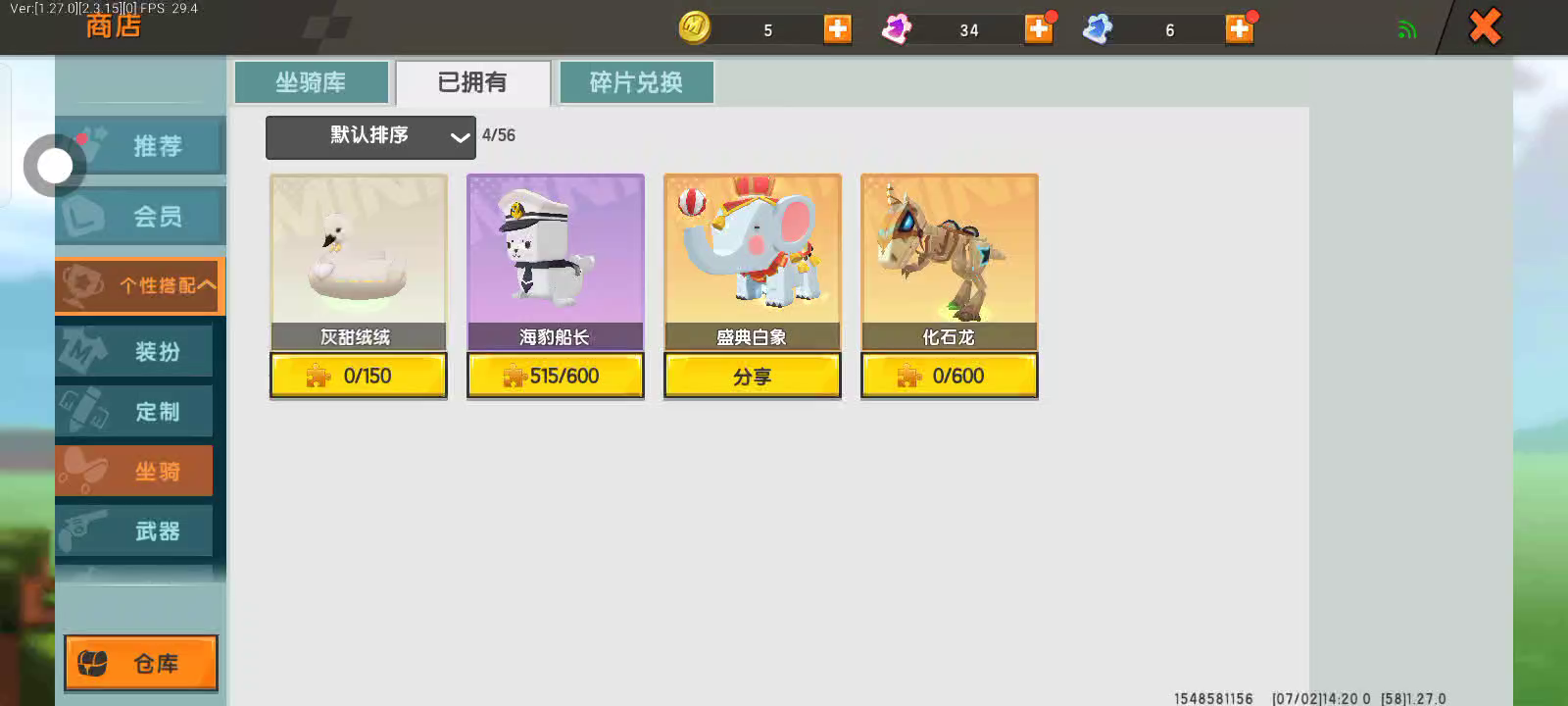Tap the plus icon beside 6 blue gems
Image resolution: width=1568 pixels, height=706 pixels.
point(1240,29)
